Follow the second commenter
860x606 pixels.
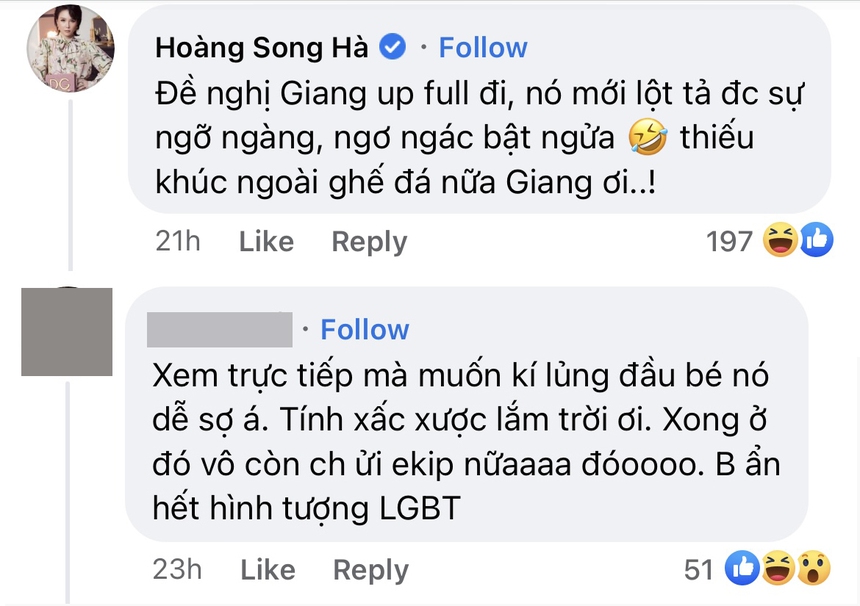tap(364, 329)
